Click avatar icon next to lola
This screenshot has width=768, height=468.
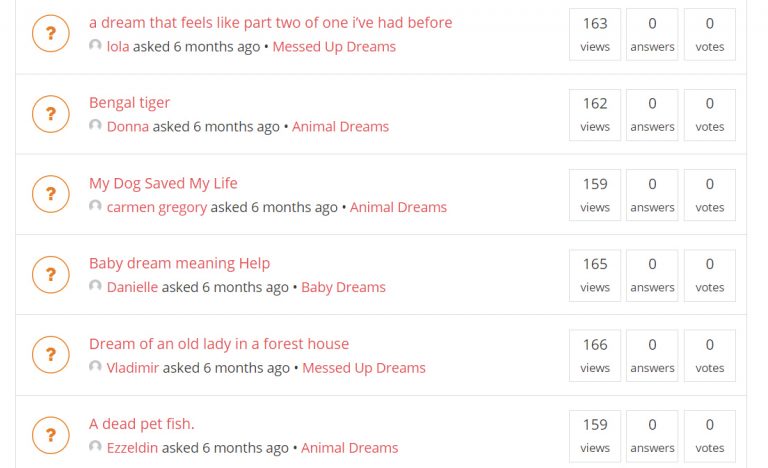(x=95, y=46)
